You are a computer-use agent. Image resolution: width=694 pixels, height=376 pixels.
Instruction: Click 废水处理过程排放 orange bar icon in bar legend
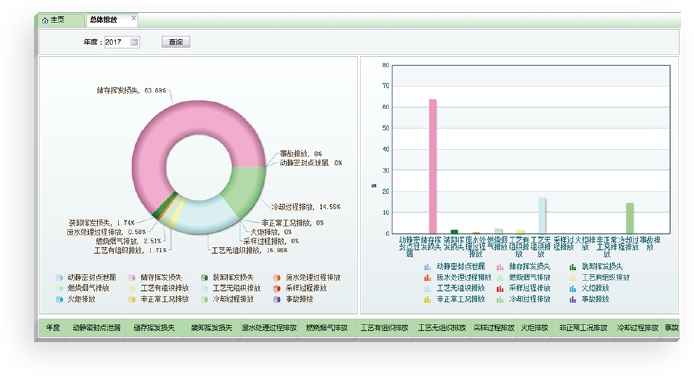click(x=428, y=277)
